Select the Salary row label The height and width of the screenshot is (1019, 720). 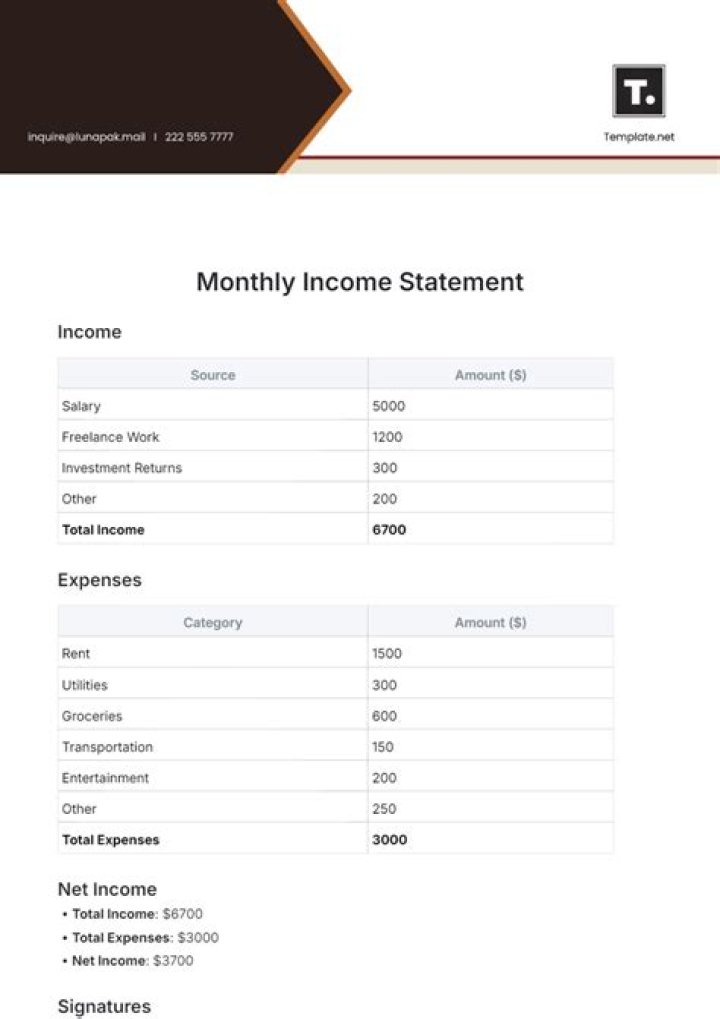81,406
